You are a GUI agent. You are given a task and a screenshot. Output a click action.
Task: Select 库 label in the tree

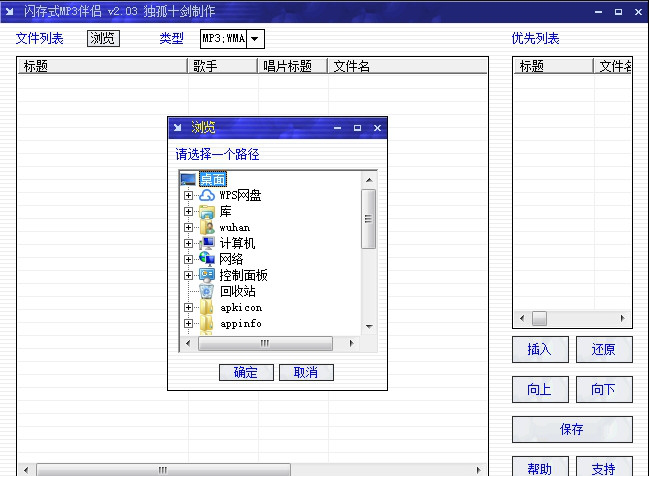click(x=225, y=211)
